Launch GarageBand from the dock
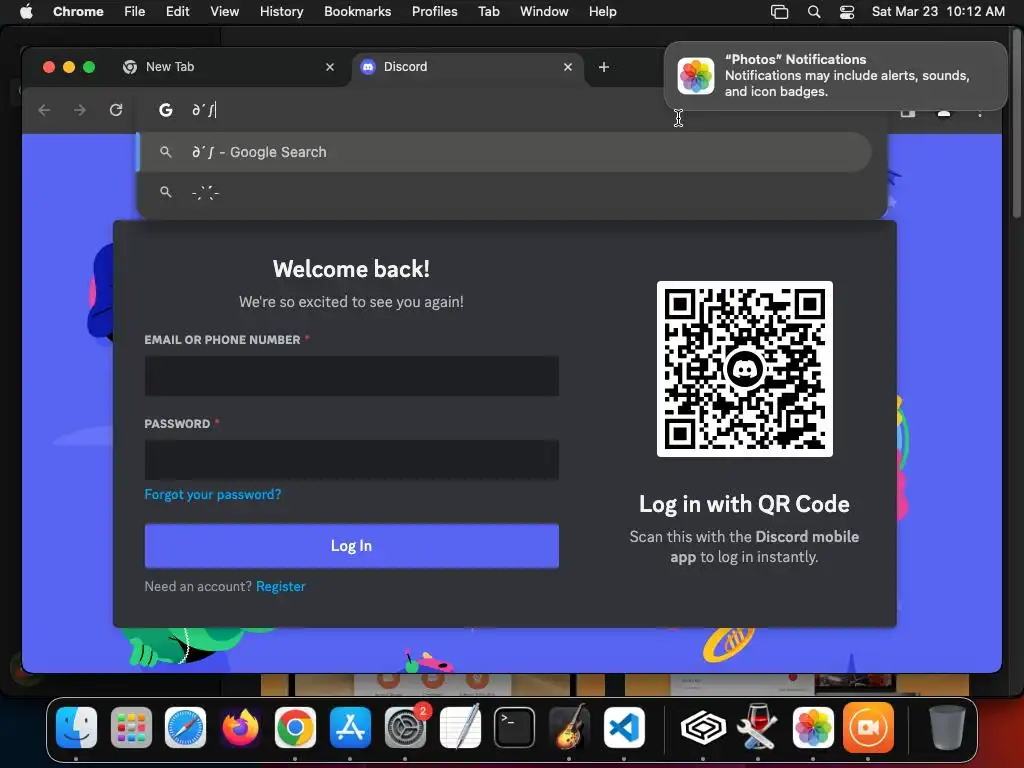 click(x=569, y=727)
